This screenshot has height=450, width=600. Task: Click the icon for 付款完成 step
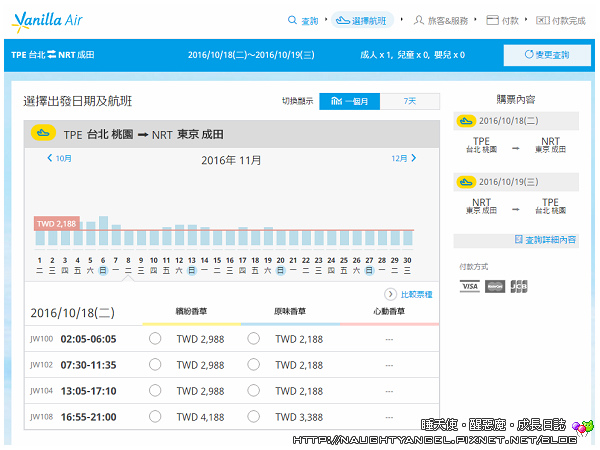click(543, 20)
